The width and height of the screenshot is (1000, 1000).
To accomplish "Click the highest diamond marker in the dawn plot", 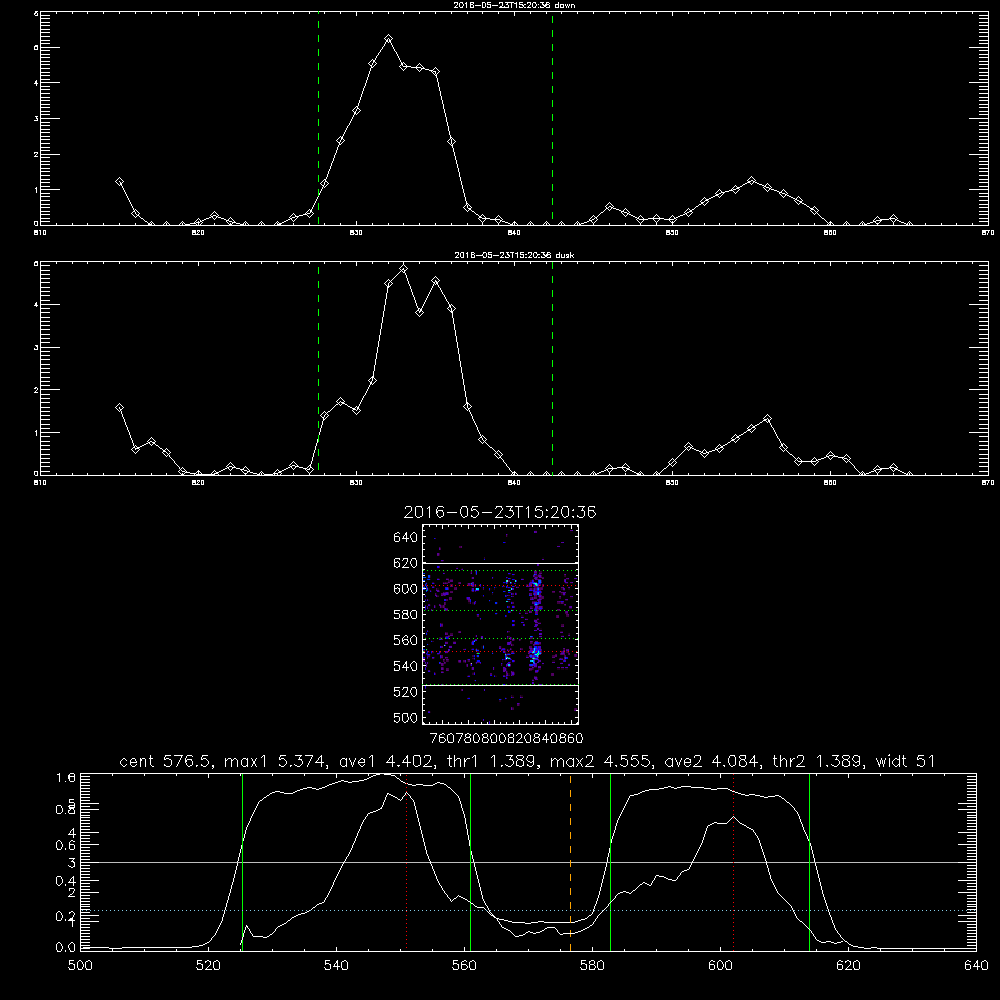I will pos(388,39).
